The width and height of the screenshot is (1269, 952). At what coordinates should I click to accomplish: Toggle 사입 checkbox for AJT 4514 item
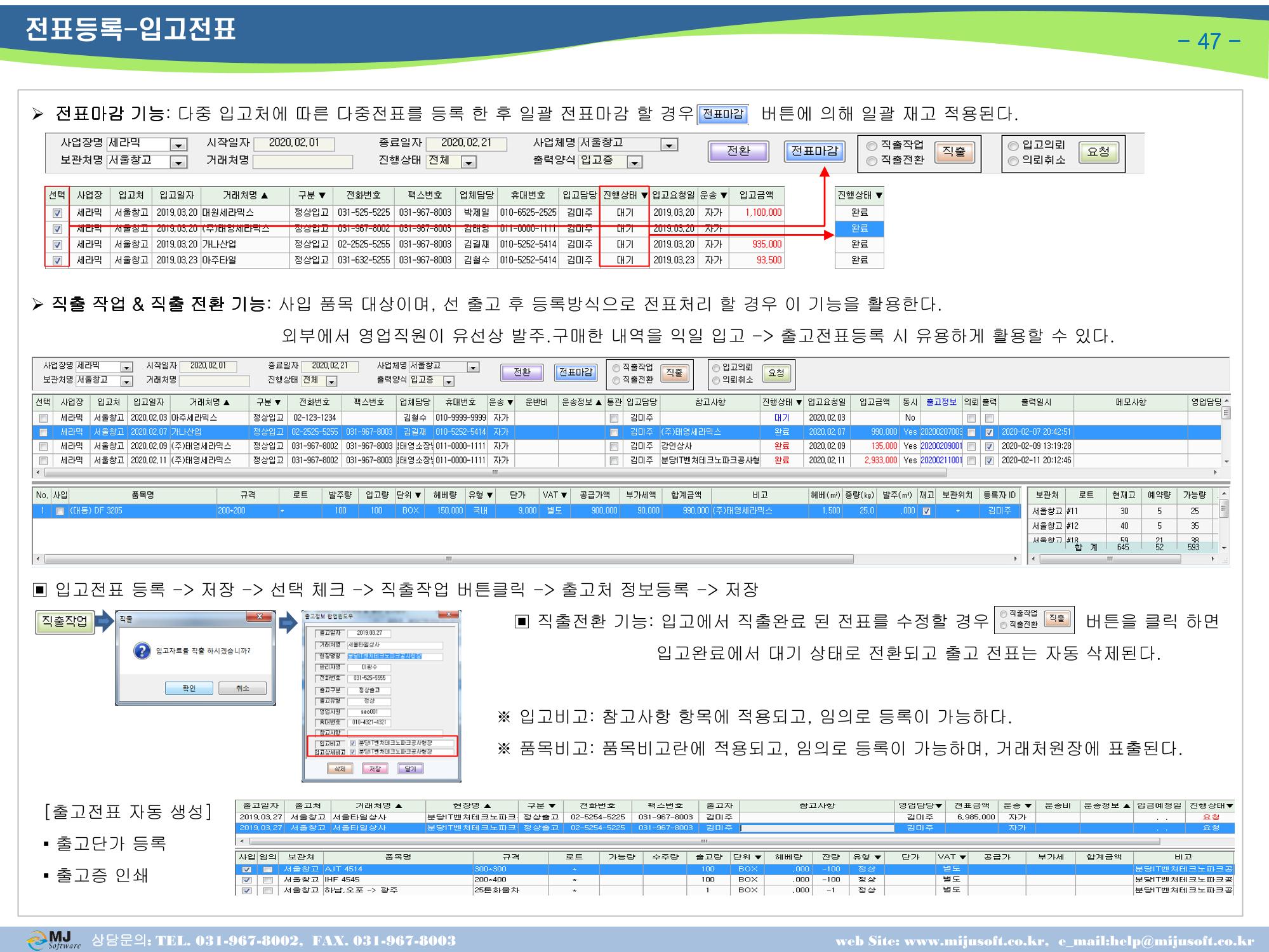248,869
